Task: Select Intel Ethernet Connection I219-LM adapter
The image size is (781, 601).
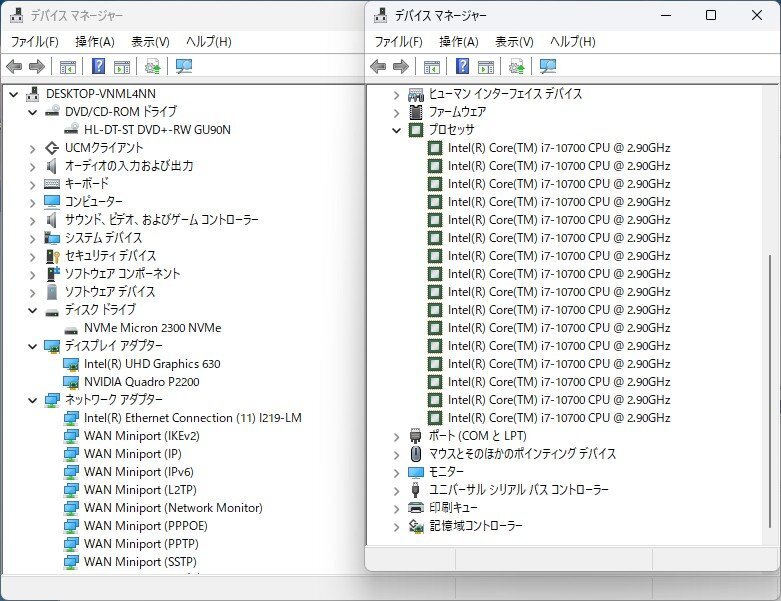Action: point(192,418)
